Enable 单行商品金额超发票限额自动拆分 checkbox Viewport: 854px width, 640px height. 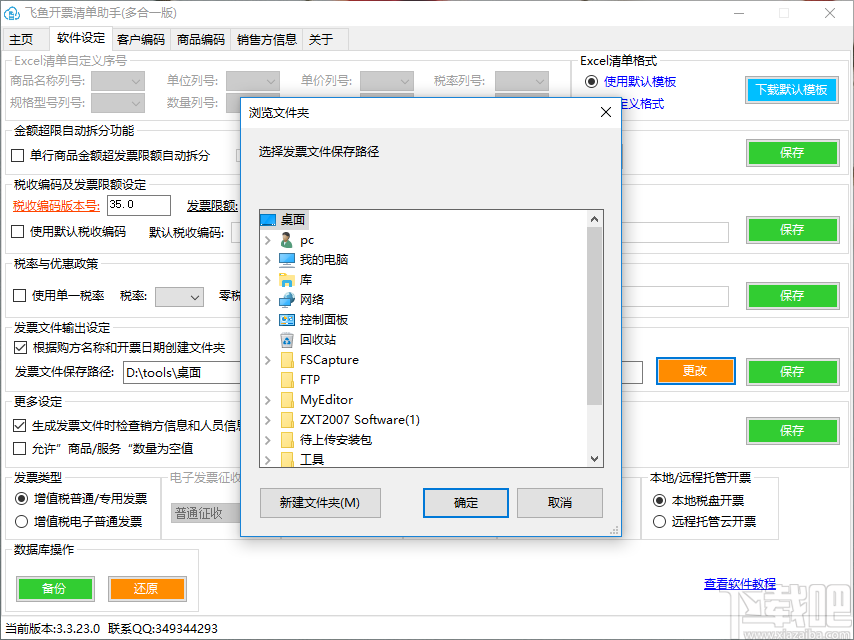pyautogui.click(x=17, y=154)
